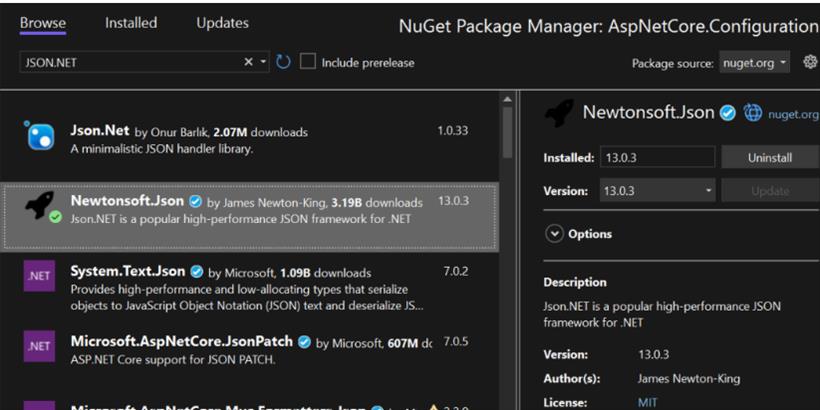Click verified badge beside System.Text.Json
Viewport: 820px width, 410px height.
197,272
